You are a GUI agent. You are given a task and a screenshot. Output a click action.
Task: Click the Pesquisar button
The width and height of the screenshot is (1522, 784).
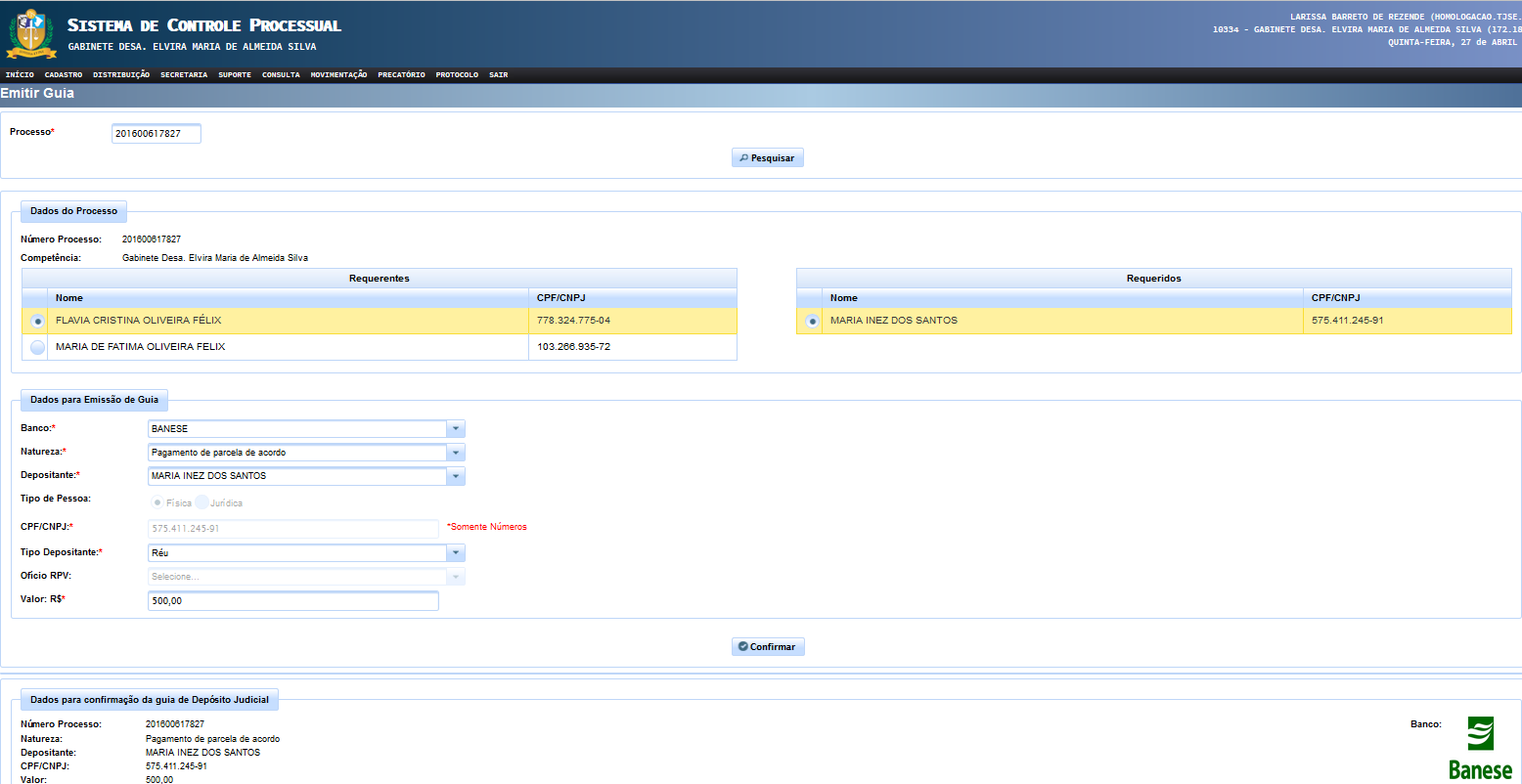tap(768, 158)
